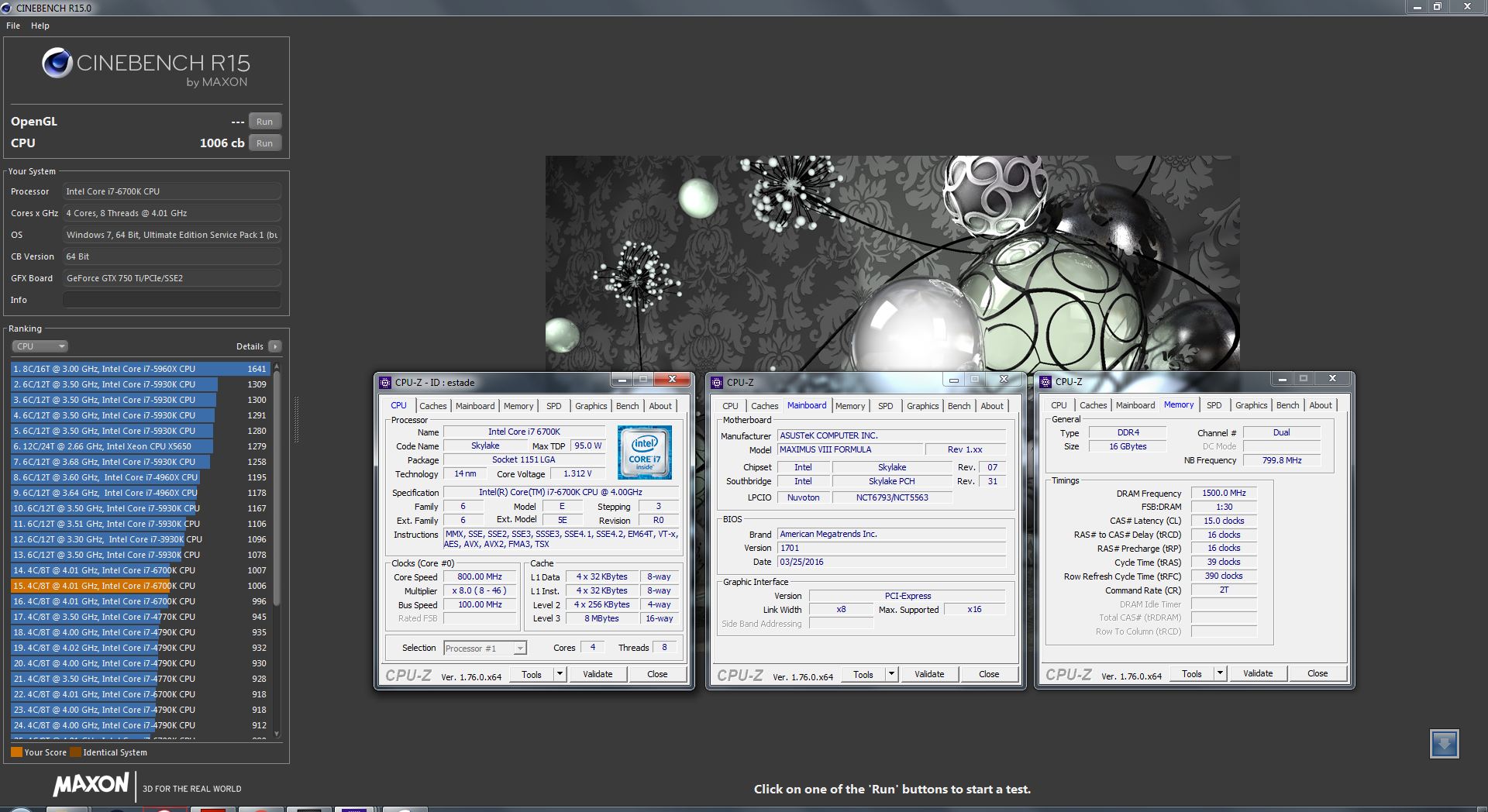Screen dimensions: 1488x812
Task: Click scroll-down arrow of ranking list
Action: pos(277,733)
